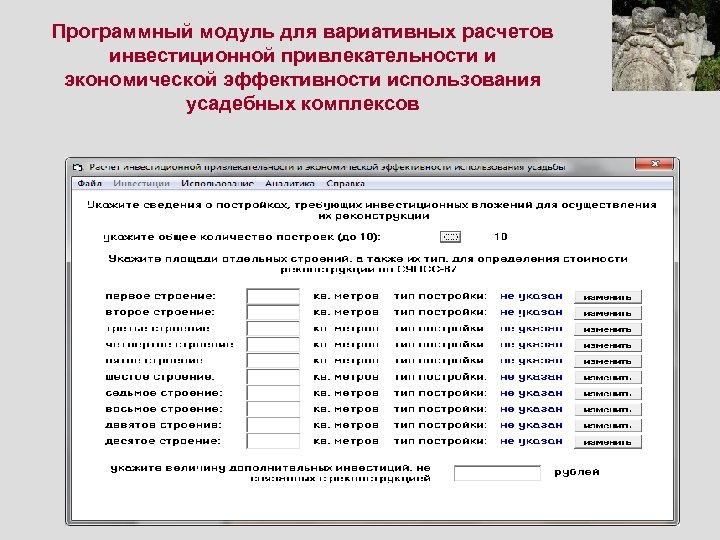Click the window title bar text

pos(327,167)
